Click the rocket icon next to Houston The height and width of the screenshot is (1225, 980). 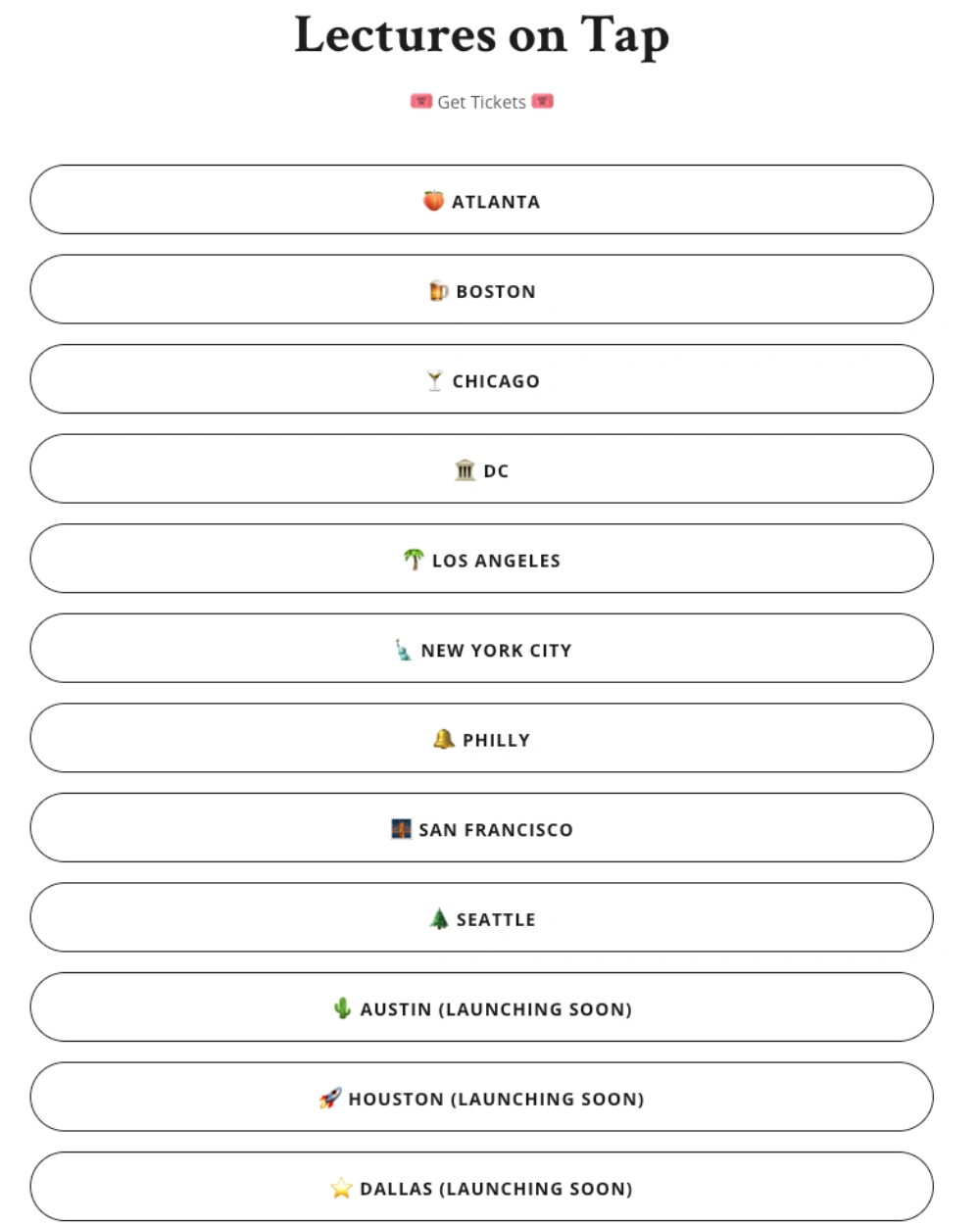(330, 1099)
